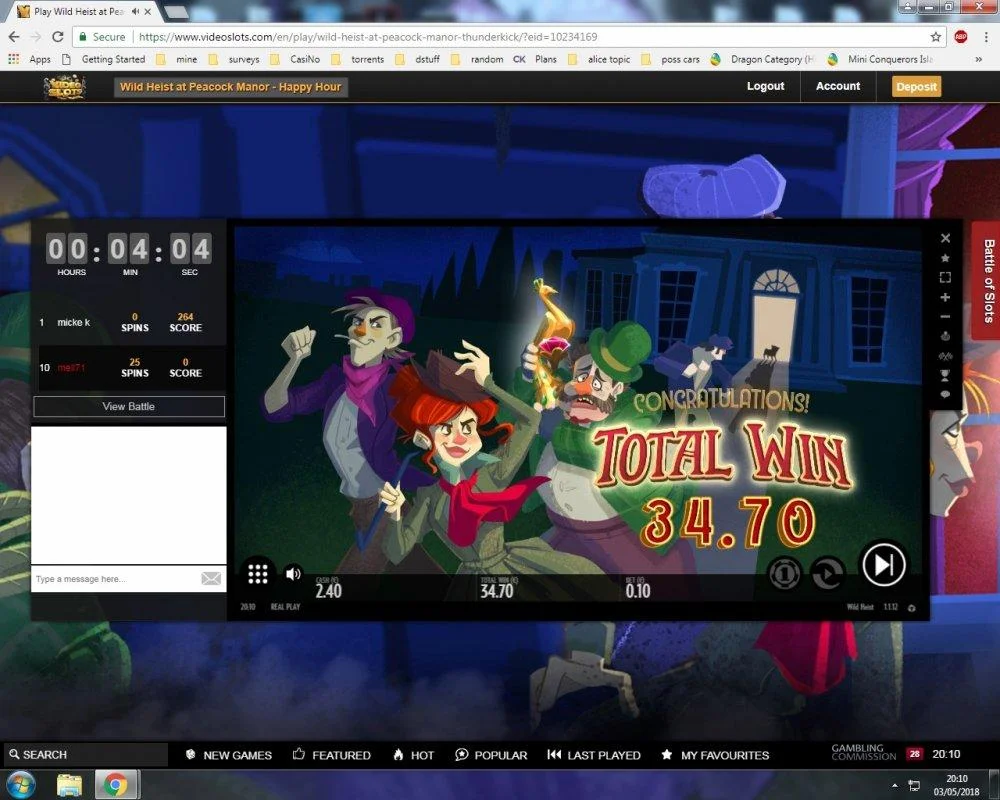This screenshot has width=1000, height=800.
Task: Add game to favourites with star icon
Action: [x=945, y=258]
